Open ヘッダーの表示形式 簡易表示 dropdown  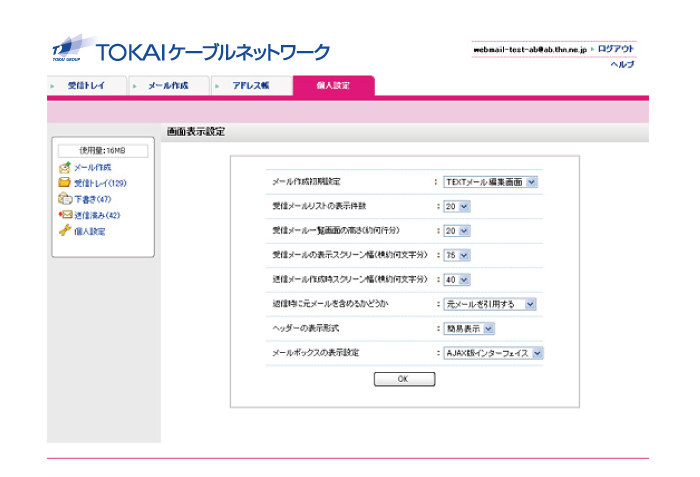click(469, 329)
